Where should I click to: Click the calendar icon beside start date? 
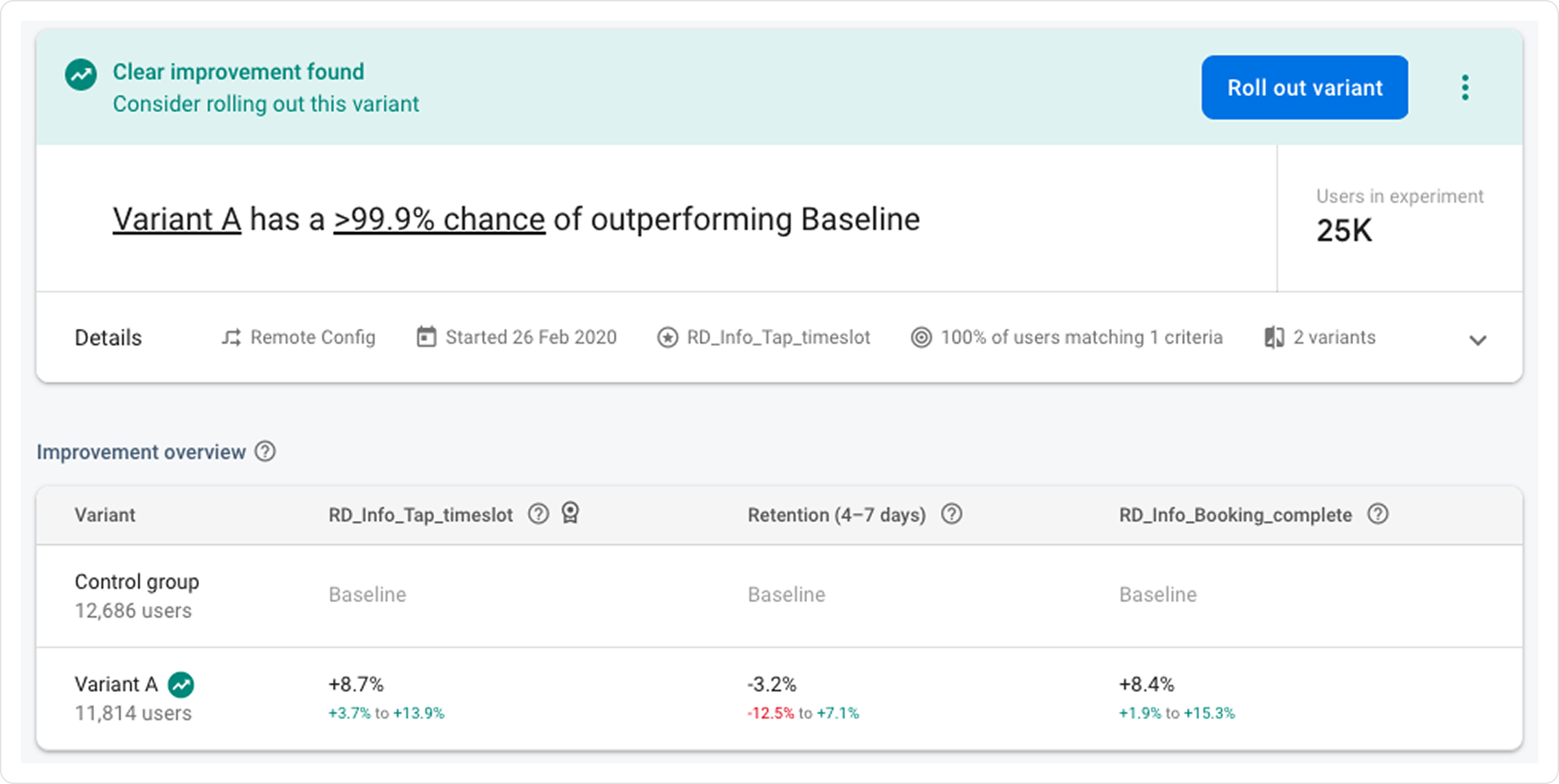pyautogui.click(x=426, y=337)
